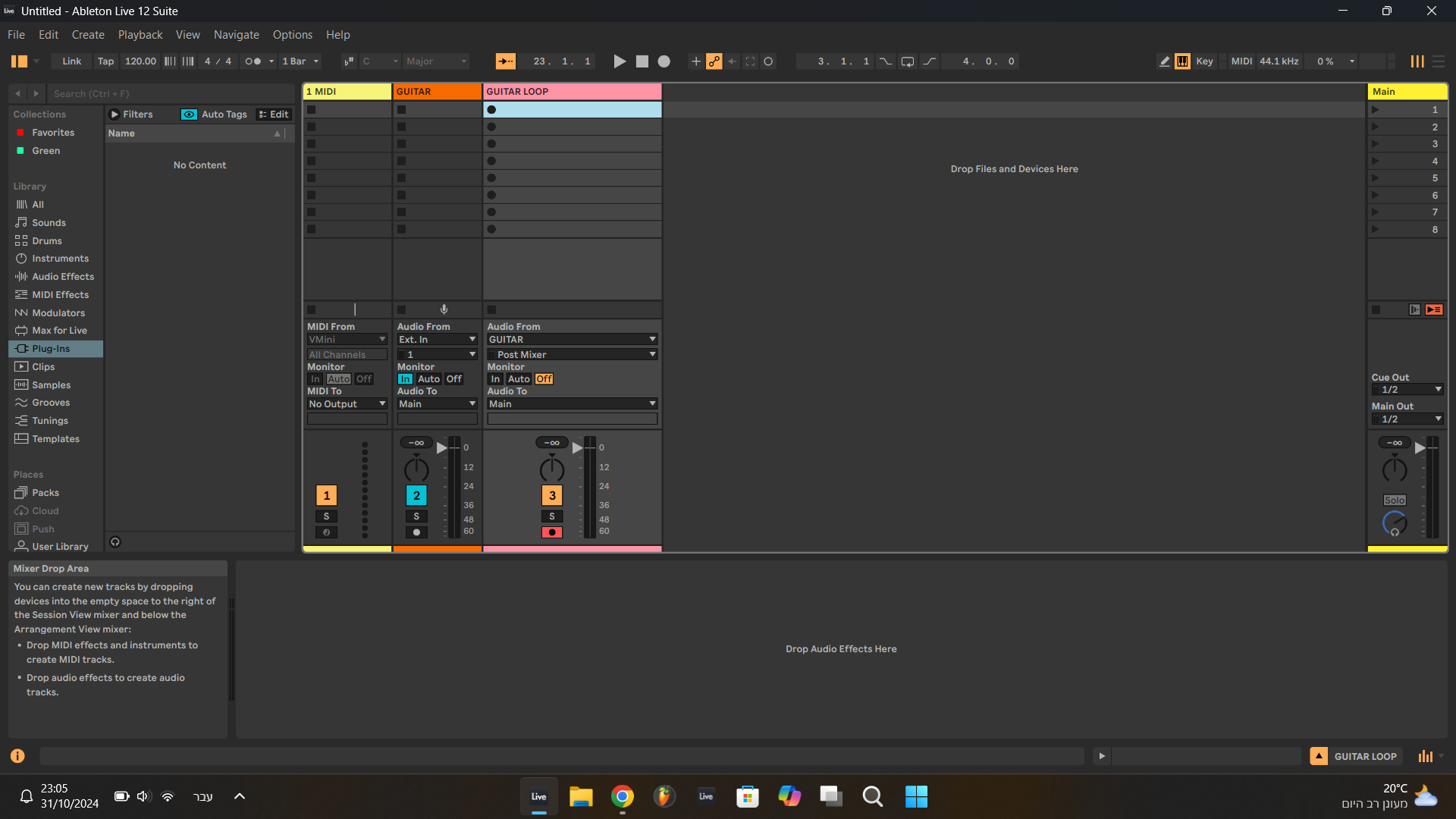Open GUITAR LOOP Audio From GUITAR dropdown
Viewport: 1456px width, 819px height.
tap(572, 340)
